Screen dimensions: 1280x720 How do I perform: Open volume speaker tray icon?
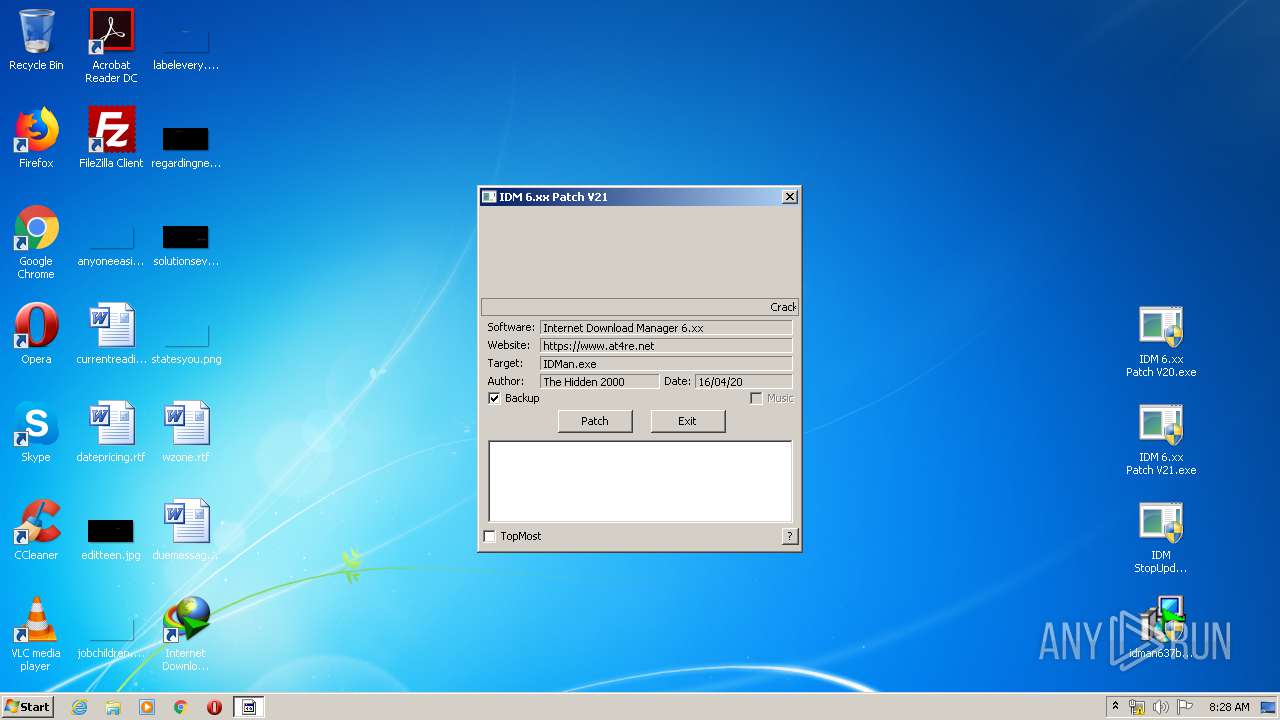point(1161,707)
